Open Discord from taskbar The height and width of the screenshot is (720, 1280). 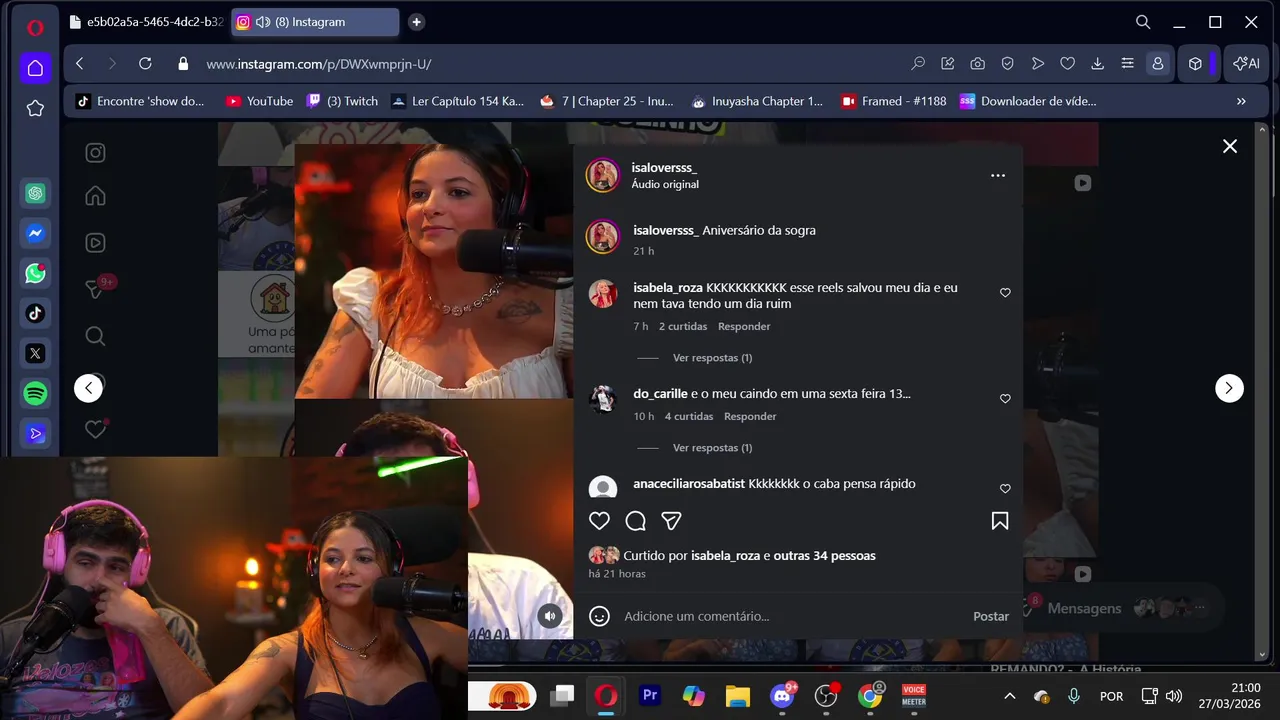click(782, 696)
